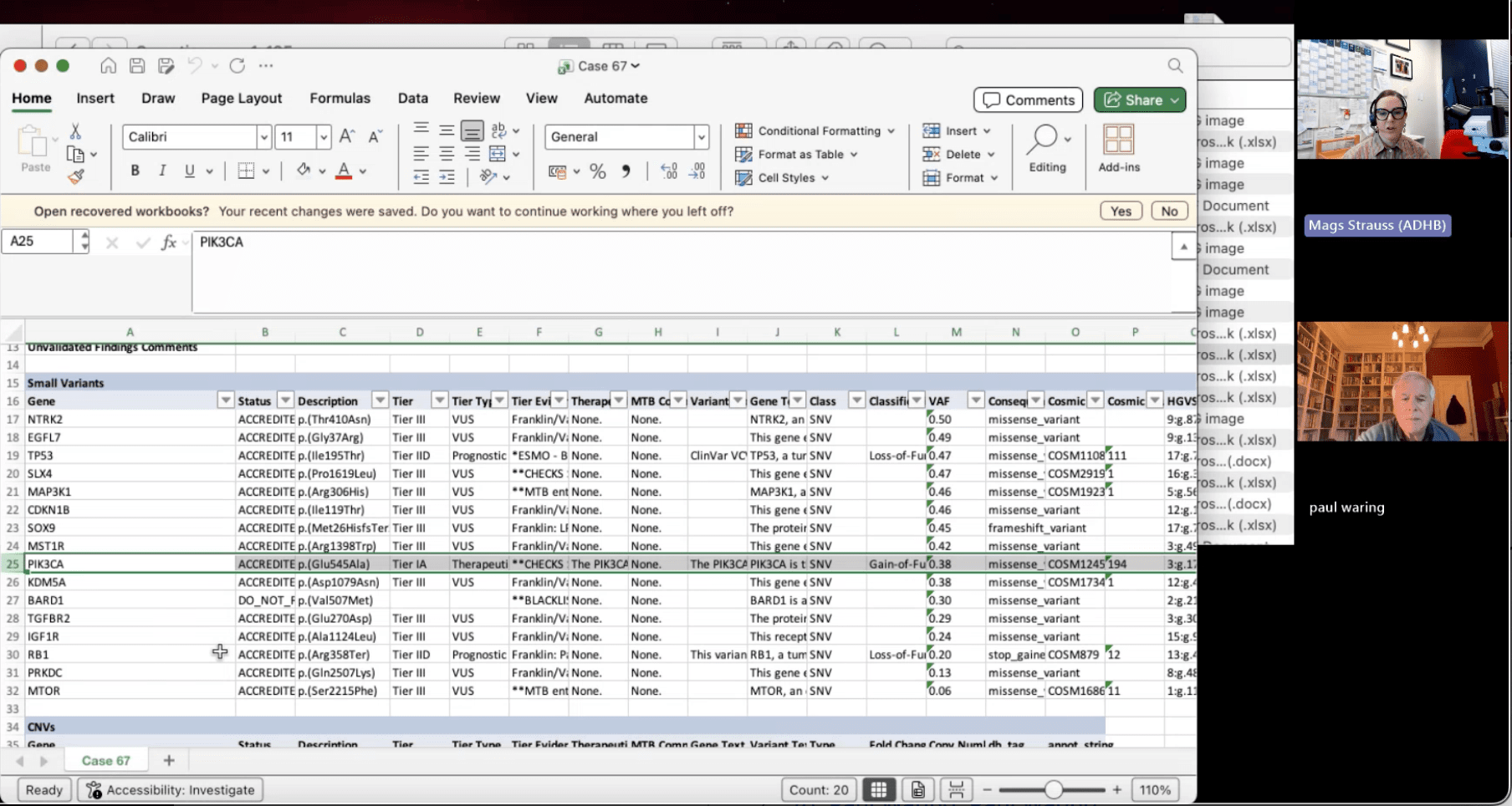1512x806 pixels.
Task: Switch to the Insert ribbon tab
Action: point(95,98)
